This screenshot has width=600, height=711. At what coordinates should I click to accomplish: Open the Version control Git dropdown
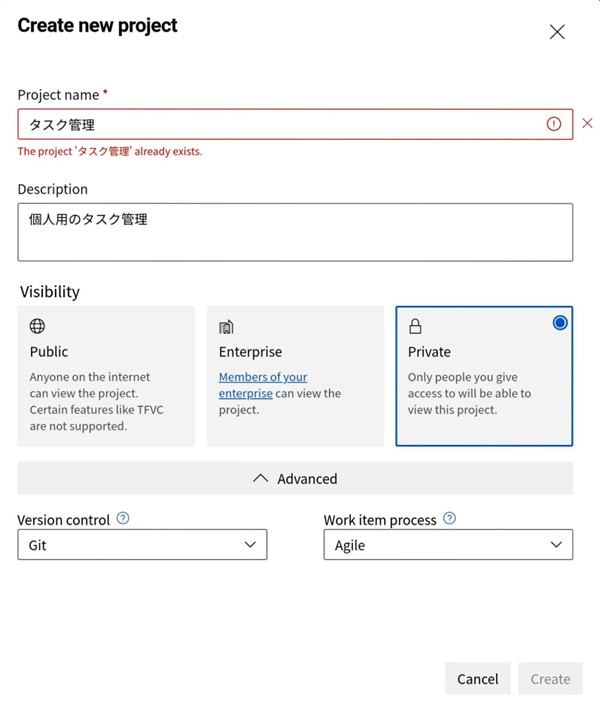click(x=142, y=545)
